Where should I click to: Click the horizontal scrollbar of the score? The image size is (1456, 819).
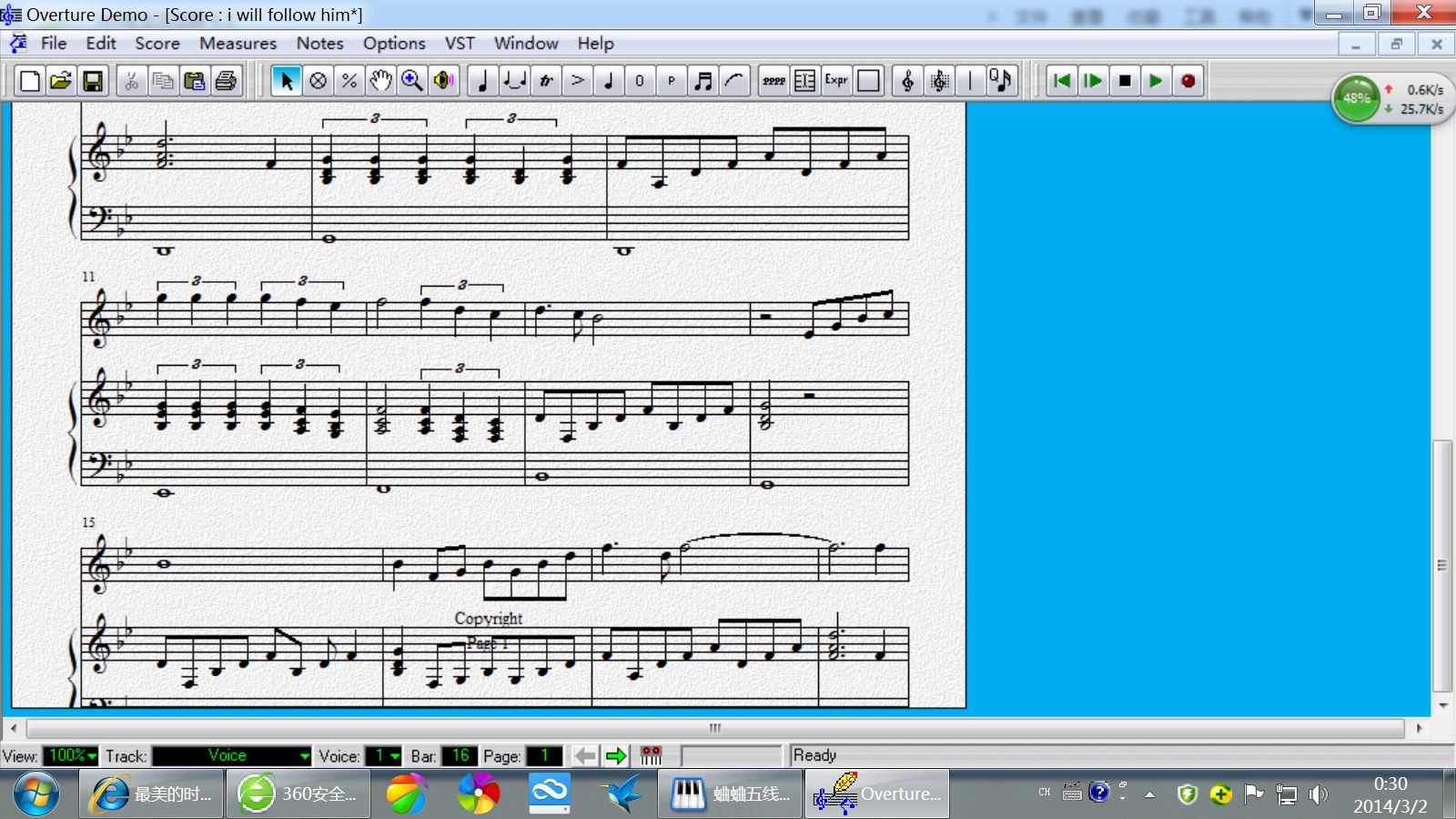click(714, 728)
